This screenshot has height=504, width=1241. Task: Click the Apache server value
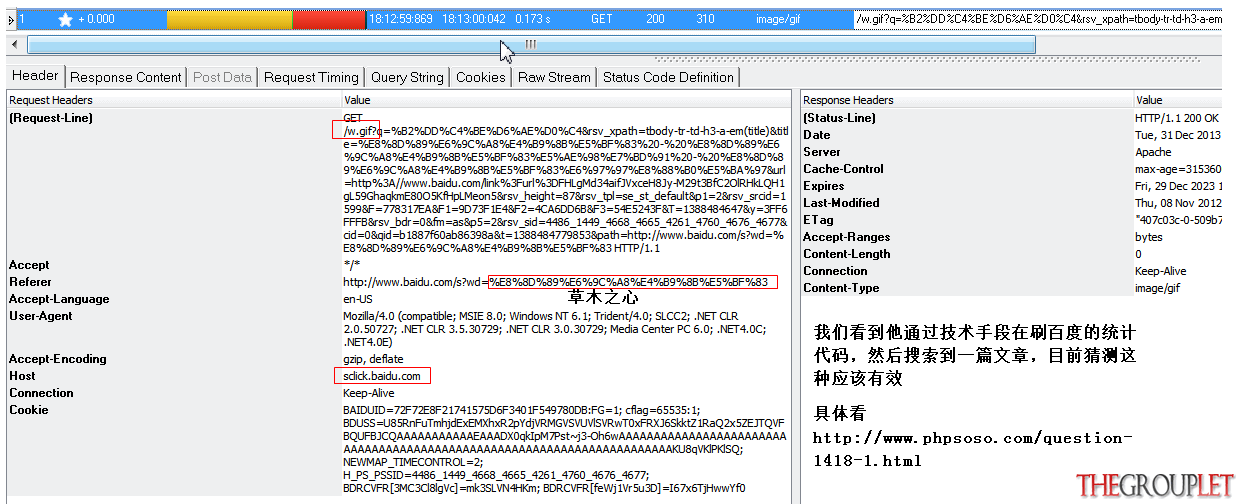click(x=1153, y=152)
